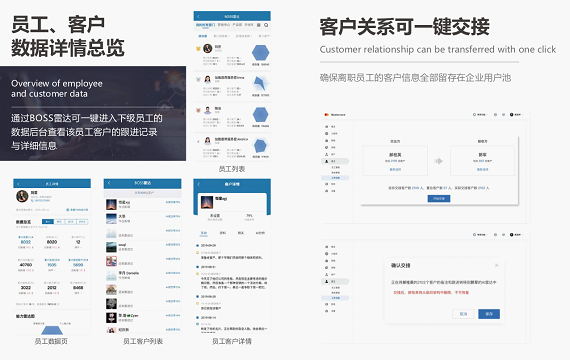This screenshot has width=570, height=360.
Task: Tap the 8468 metric value
Action: 78,287
